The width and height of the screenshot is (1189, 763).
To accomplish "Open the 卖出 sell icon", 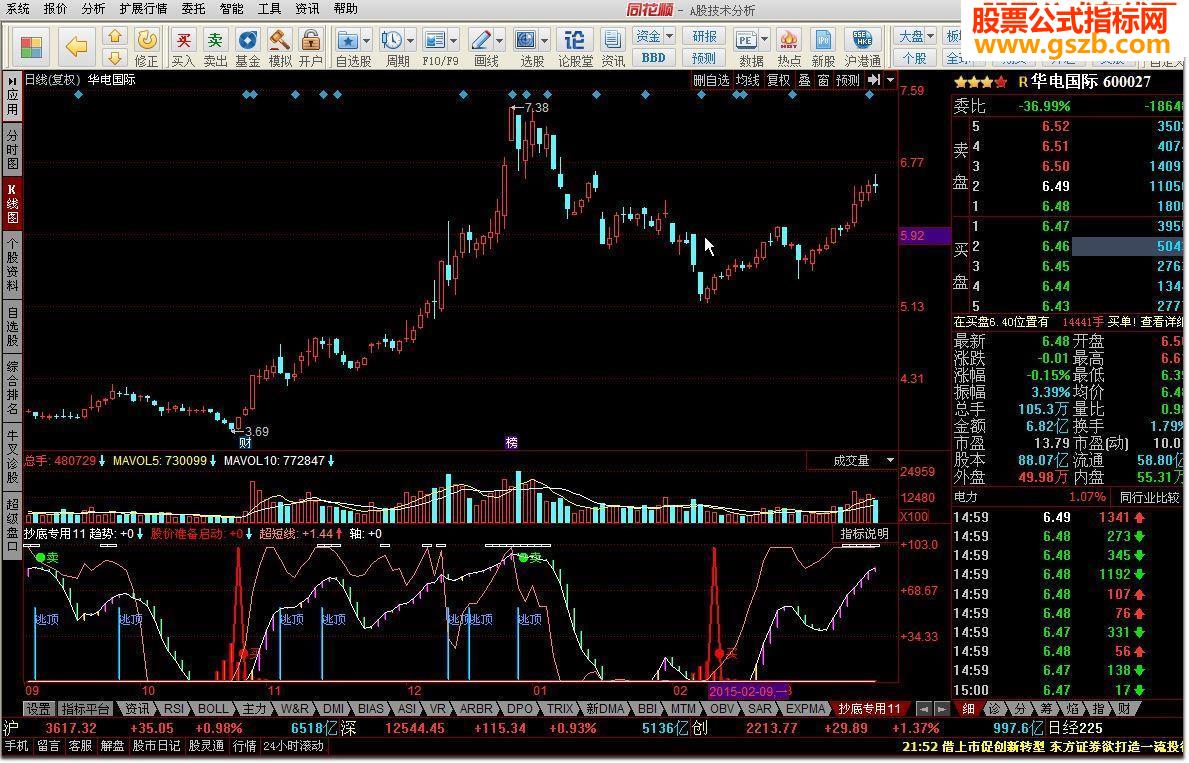I will coord(215,47).
